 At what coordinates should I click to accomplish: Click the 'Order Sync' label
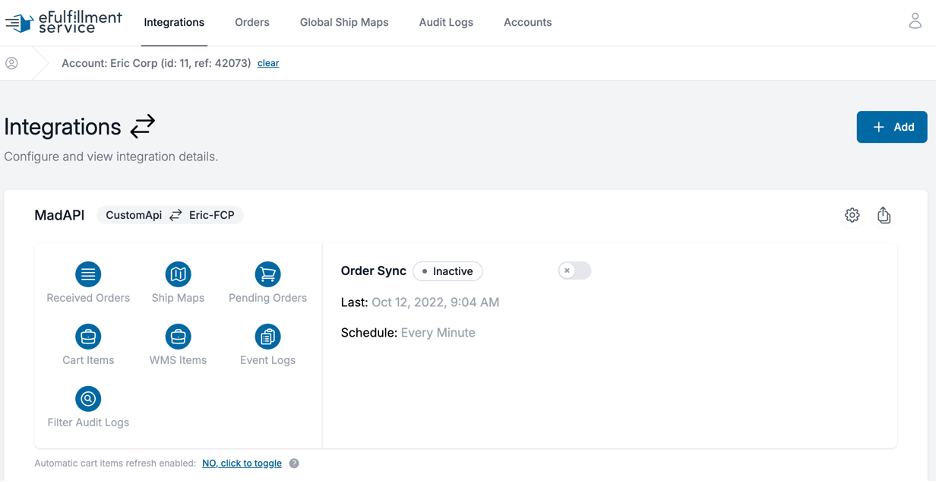[x=374, y=271]
